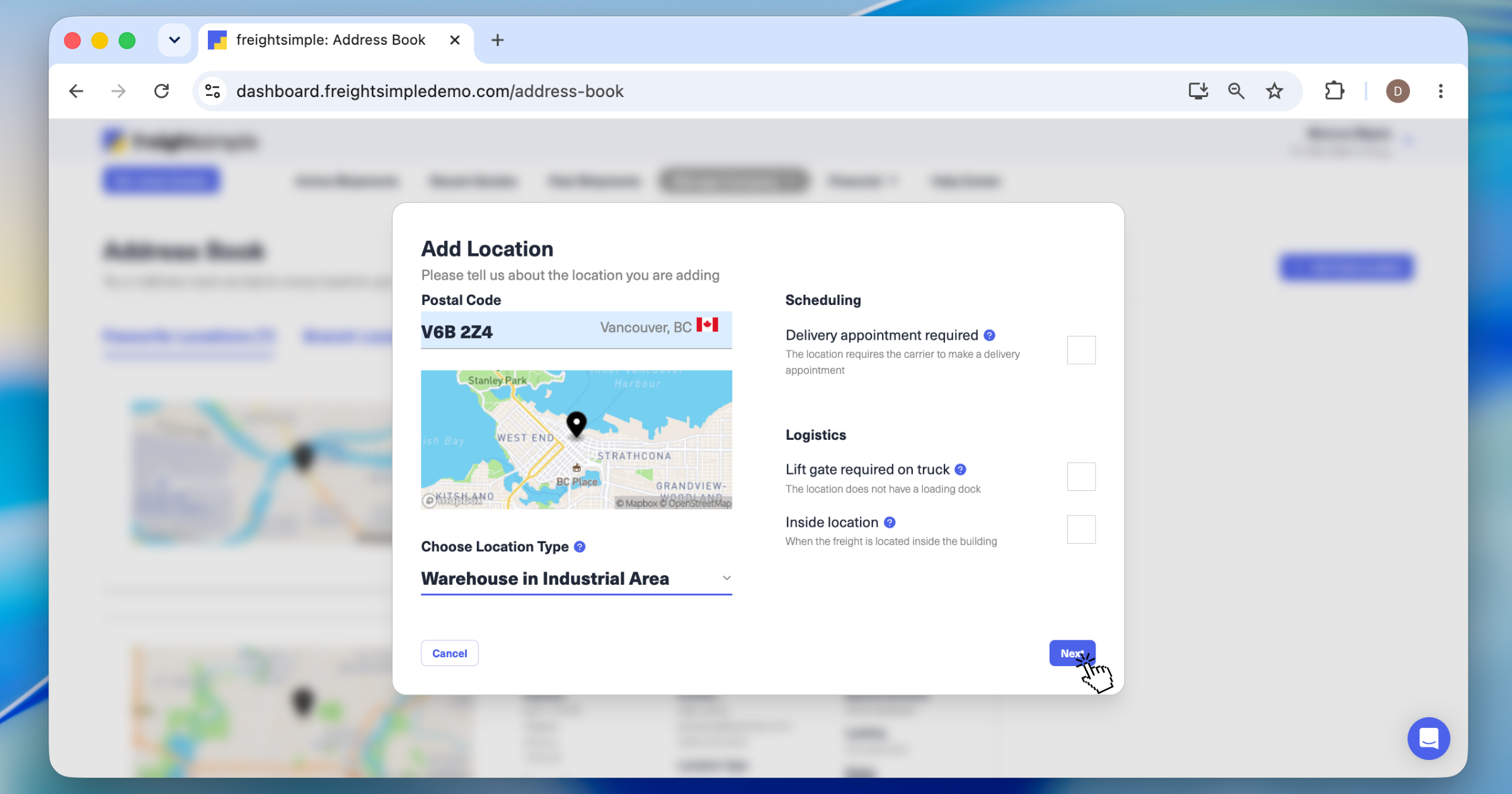Open site information icon in address bar
Image resolution: width=1512 pixels, height=794 pixels.
(213, 91)
